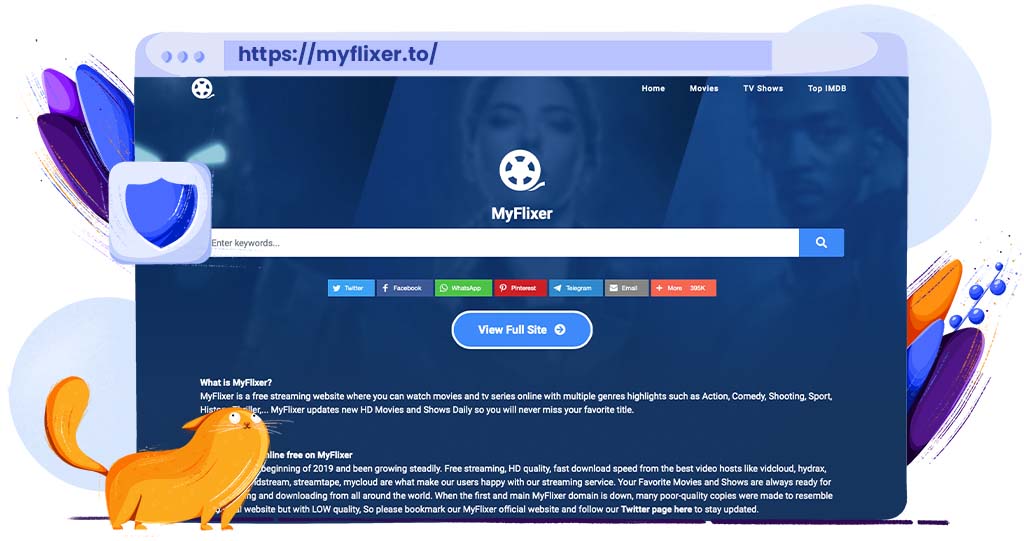The width and height of the screenshot is (1024, 541).
Task: Follow the Twitter page here link
Action: click(656, 509)
